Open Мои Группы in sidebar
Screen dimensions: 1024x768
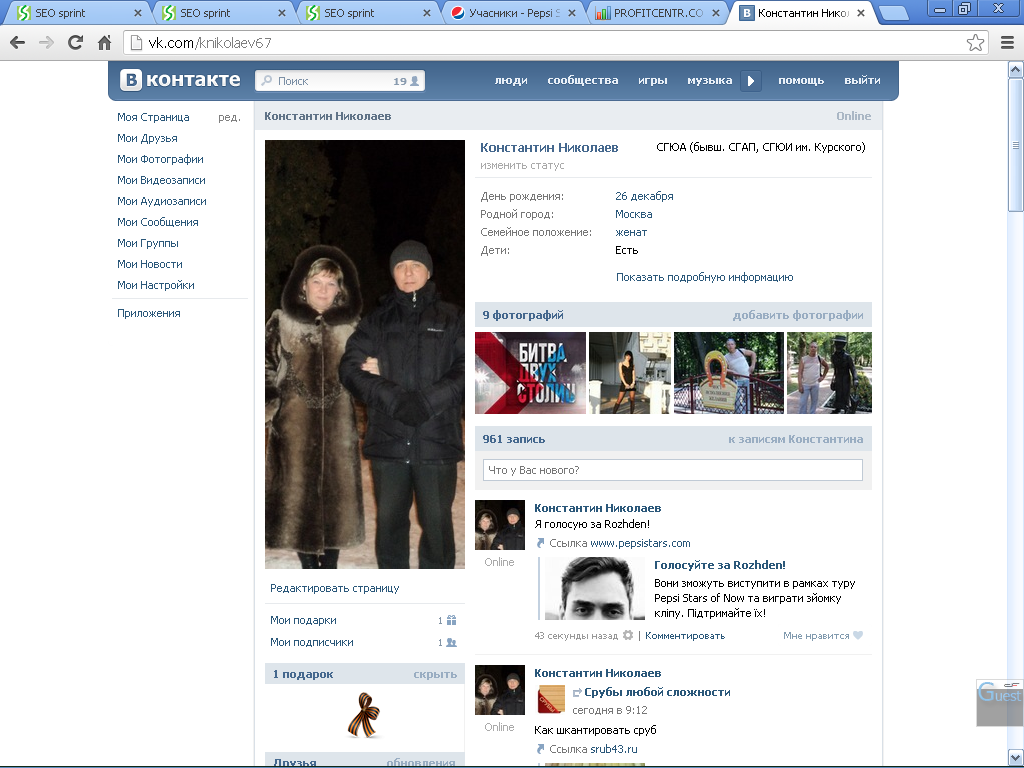click(148, 243)
